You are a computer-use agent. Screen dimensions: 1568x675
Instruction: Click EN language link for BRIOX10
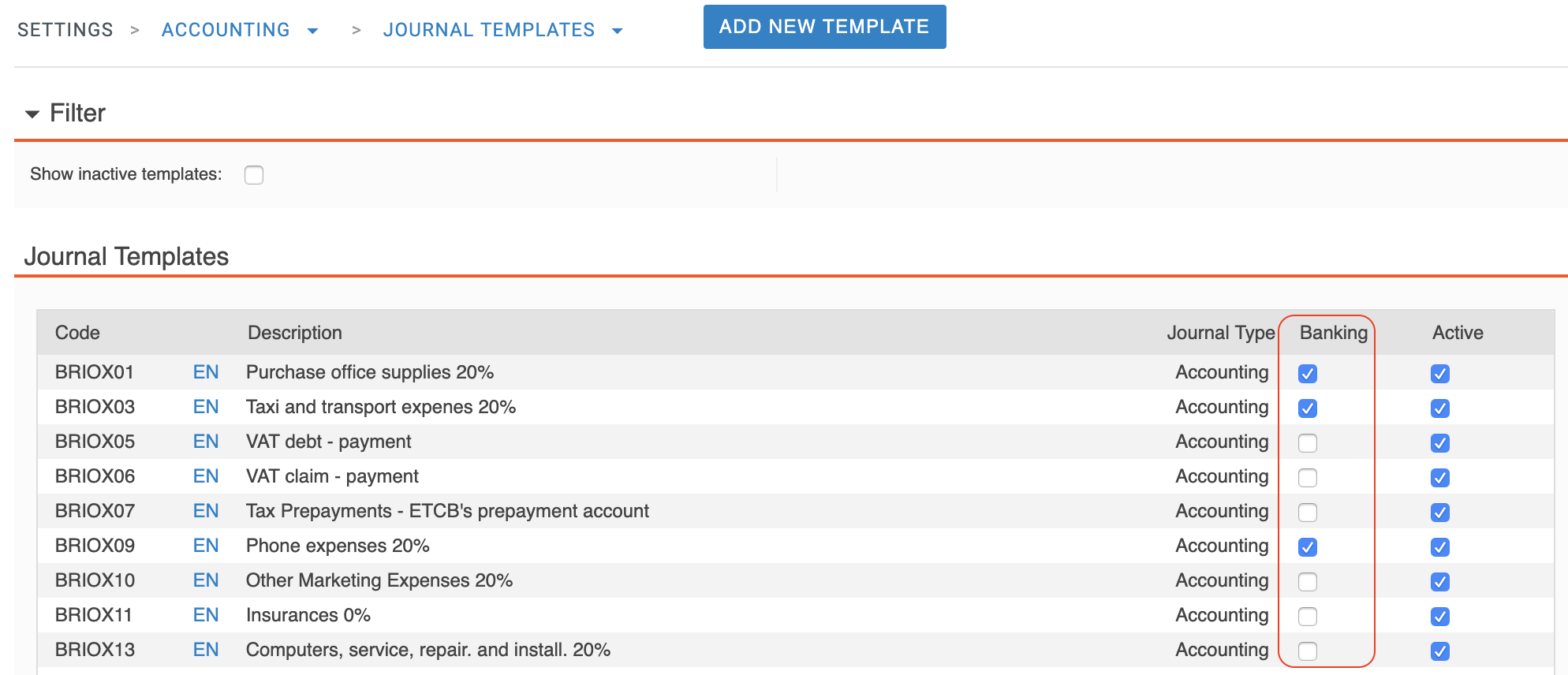coord(206,580)
